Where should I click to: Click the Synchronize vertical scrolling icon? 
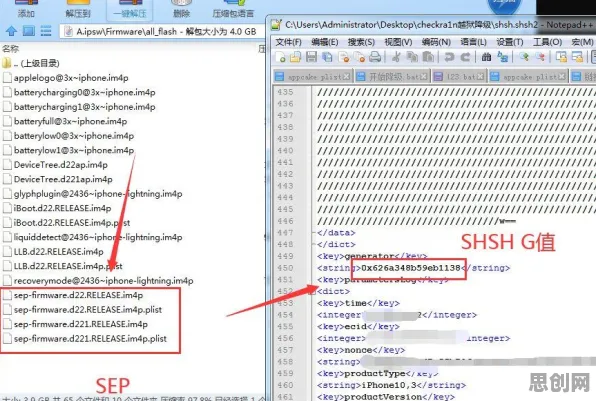(561, 57)
